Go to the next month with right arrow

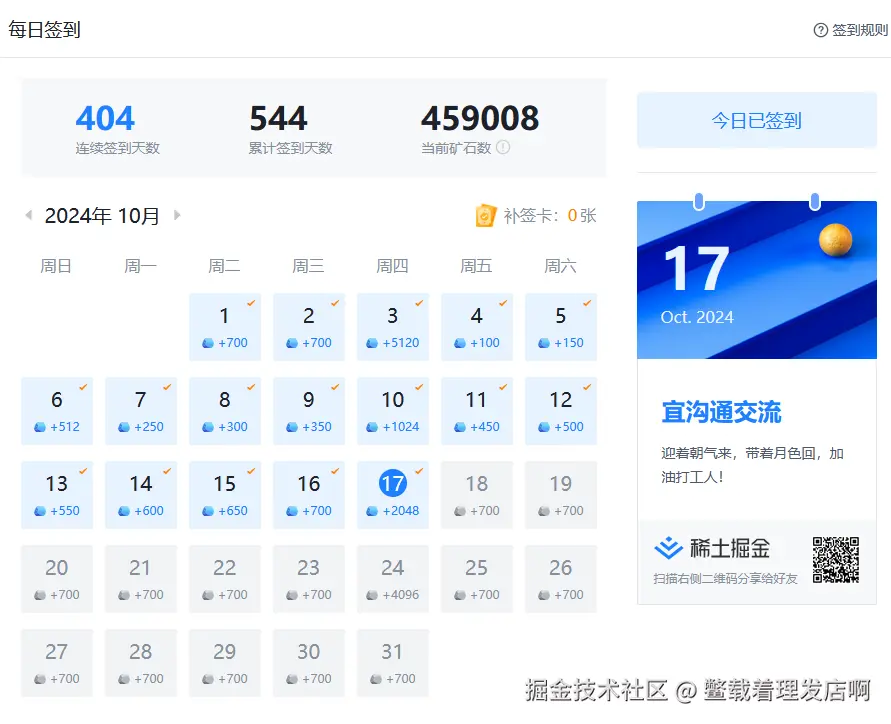[x=177, y=215]
